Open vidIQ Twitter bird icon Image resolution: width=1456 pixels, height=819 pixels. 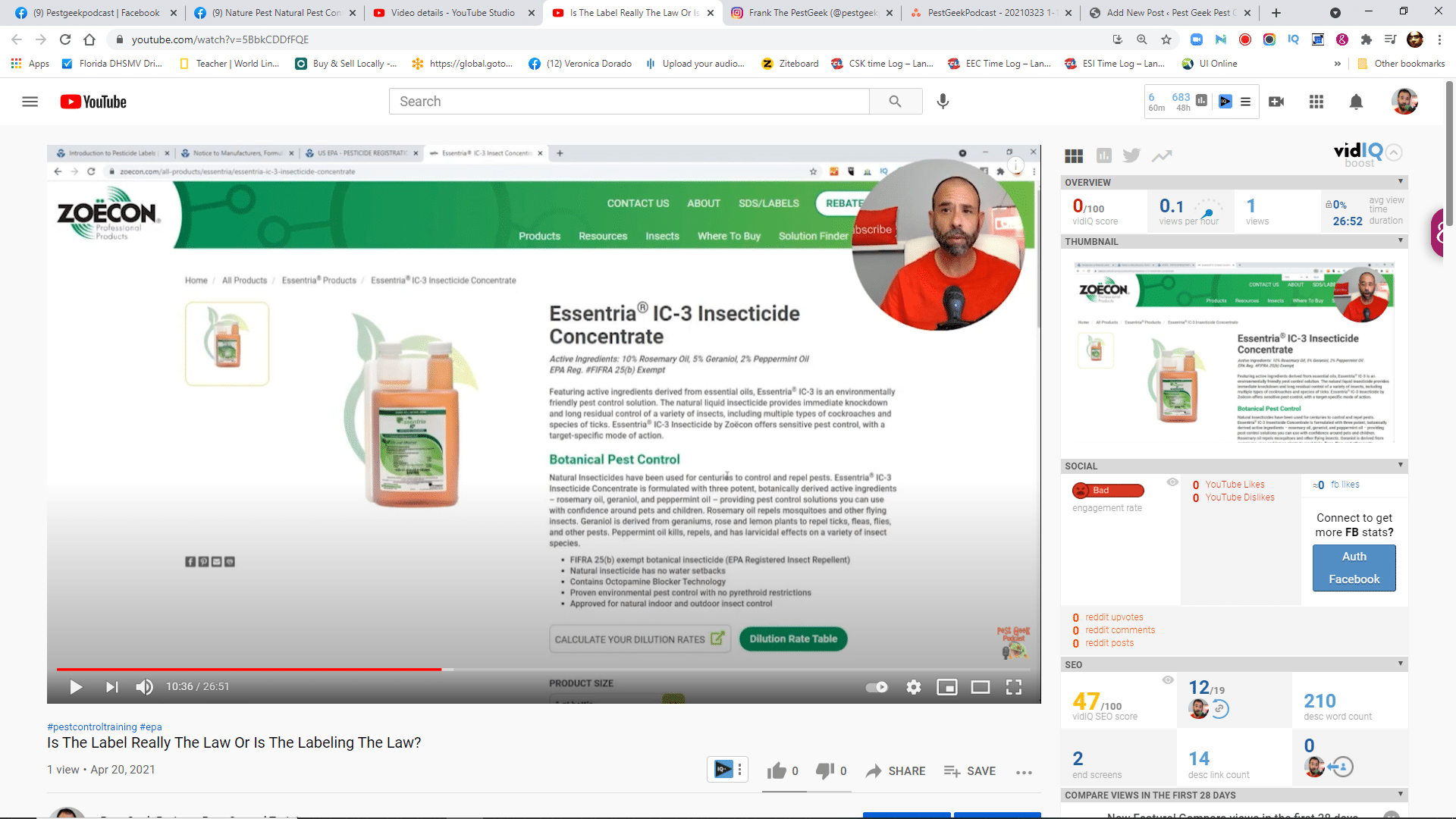click(x=1131, y=155)
